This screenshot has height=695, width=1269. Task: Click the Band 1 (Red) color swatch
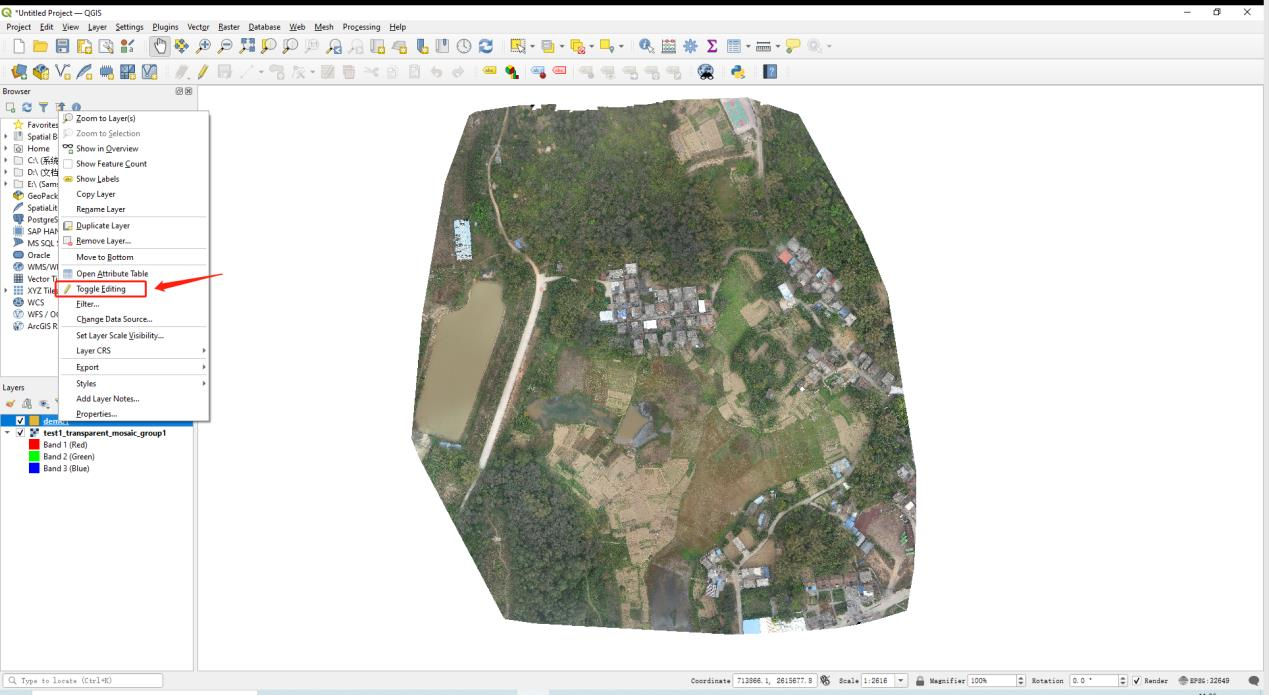35,445
